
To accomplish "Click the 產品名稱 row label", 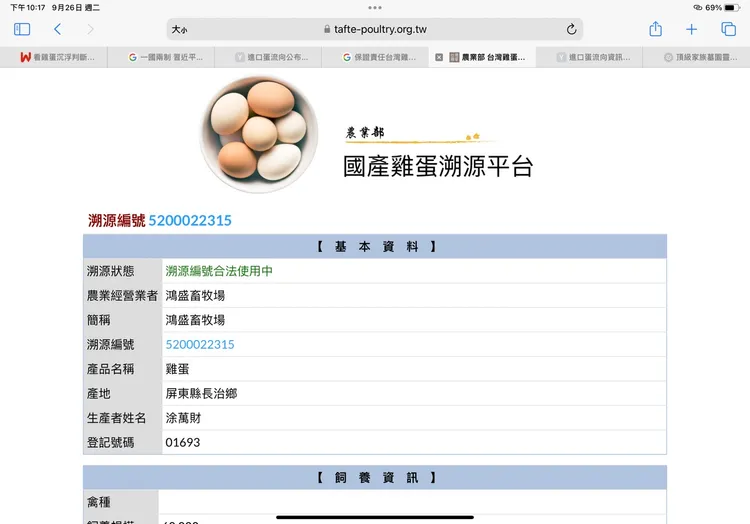I will pos(110,369).
